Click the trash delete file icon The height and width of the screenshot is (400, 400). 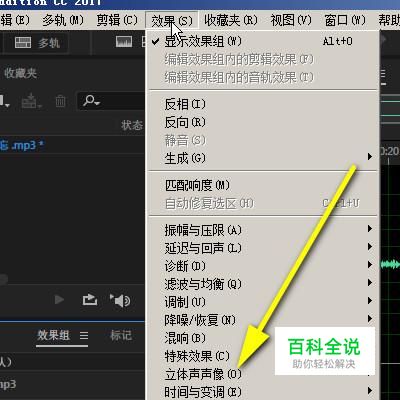(x=60, y=101)
